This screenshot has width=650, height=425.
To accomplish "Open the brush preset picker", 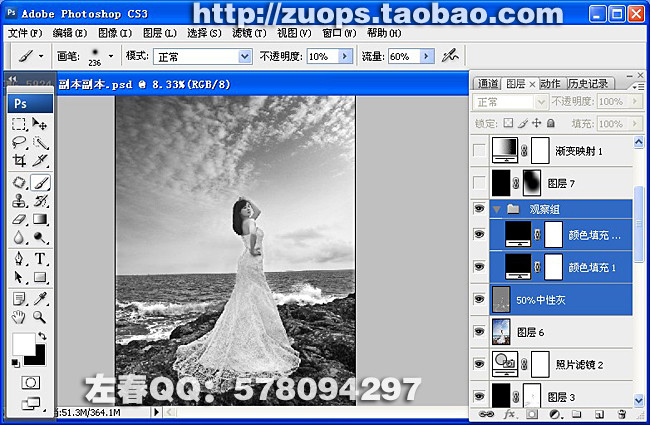I will [x=111, y=56].
